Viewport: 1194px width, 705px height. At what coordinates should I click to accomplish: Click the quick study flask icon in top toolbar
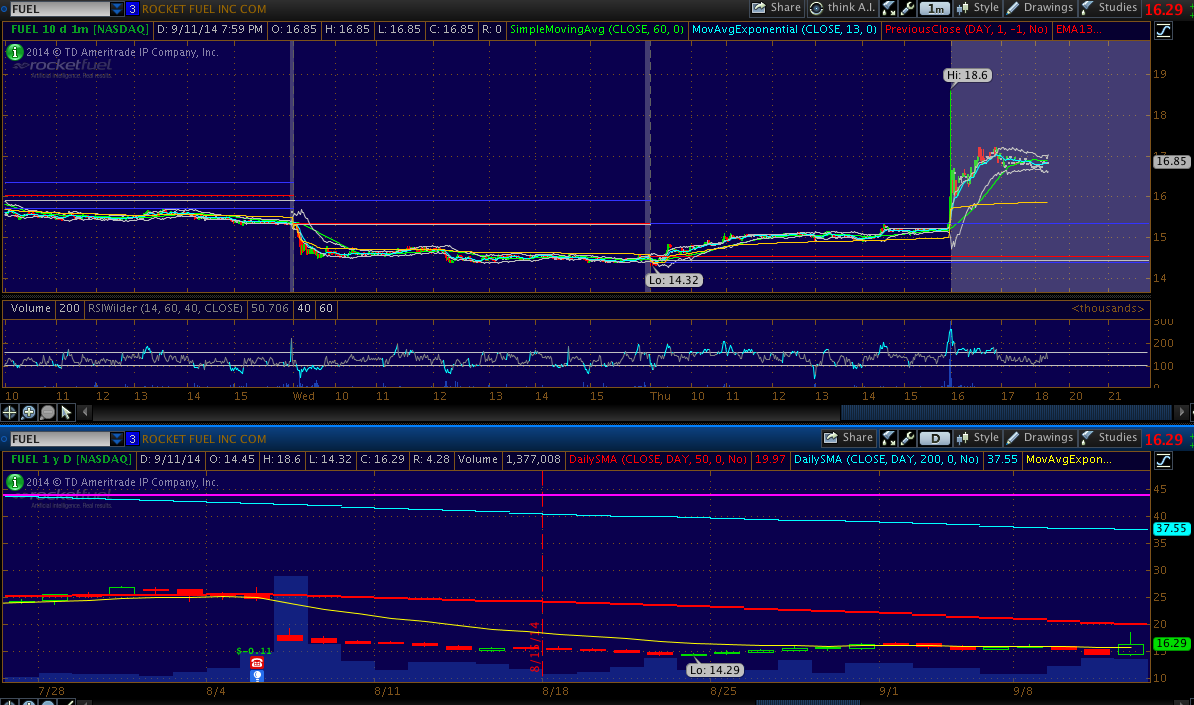[x=888, y=8]
